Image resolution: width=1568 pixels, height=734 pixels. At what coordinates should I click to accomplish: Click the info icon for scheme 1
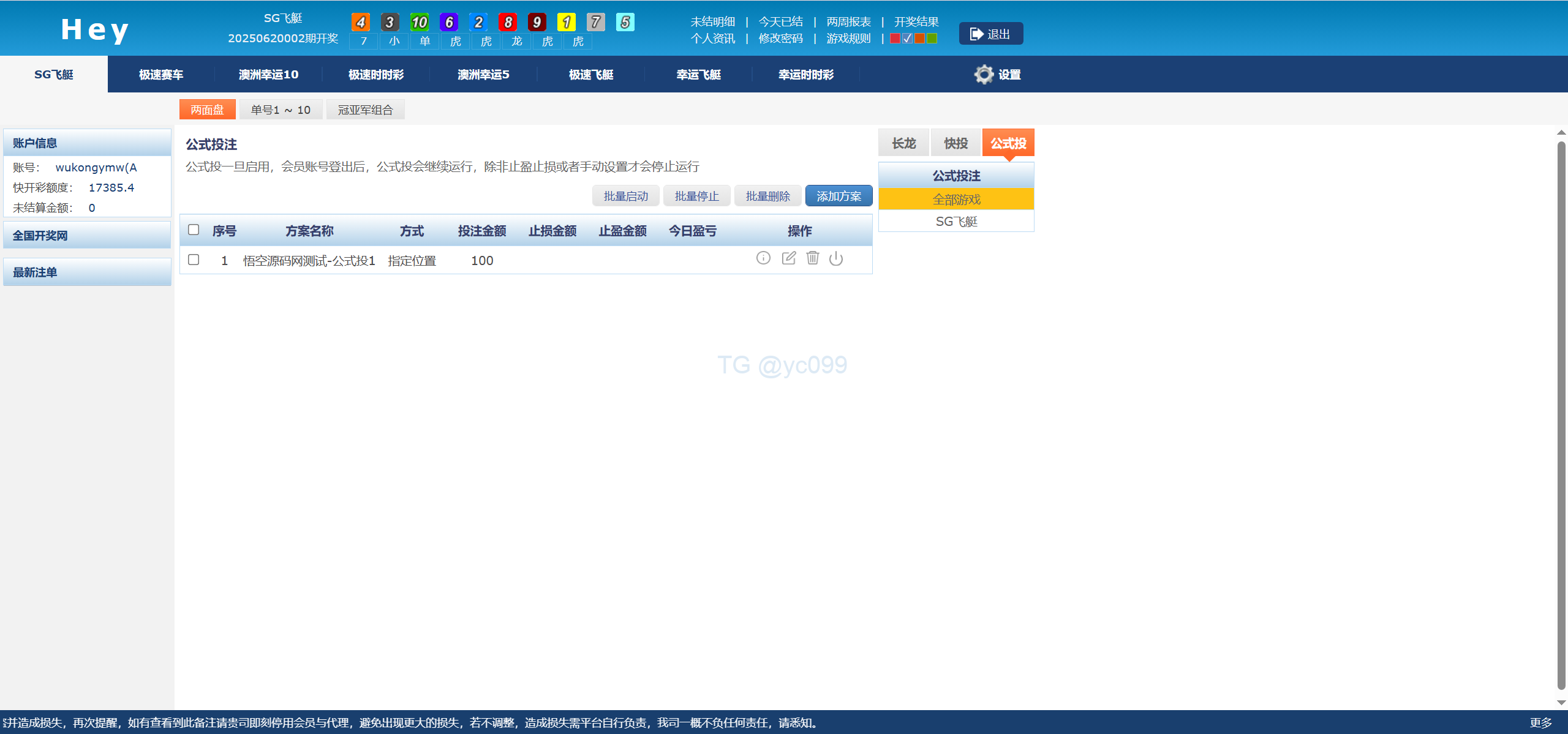(x=763, y=258)
